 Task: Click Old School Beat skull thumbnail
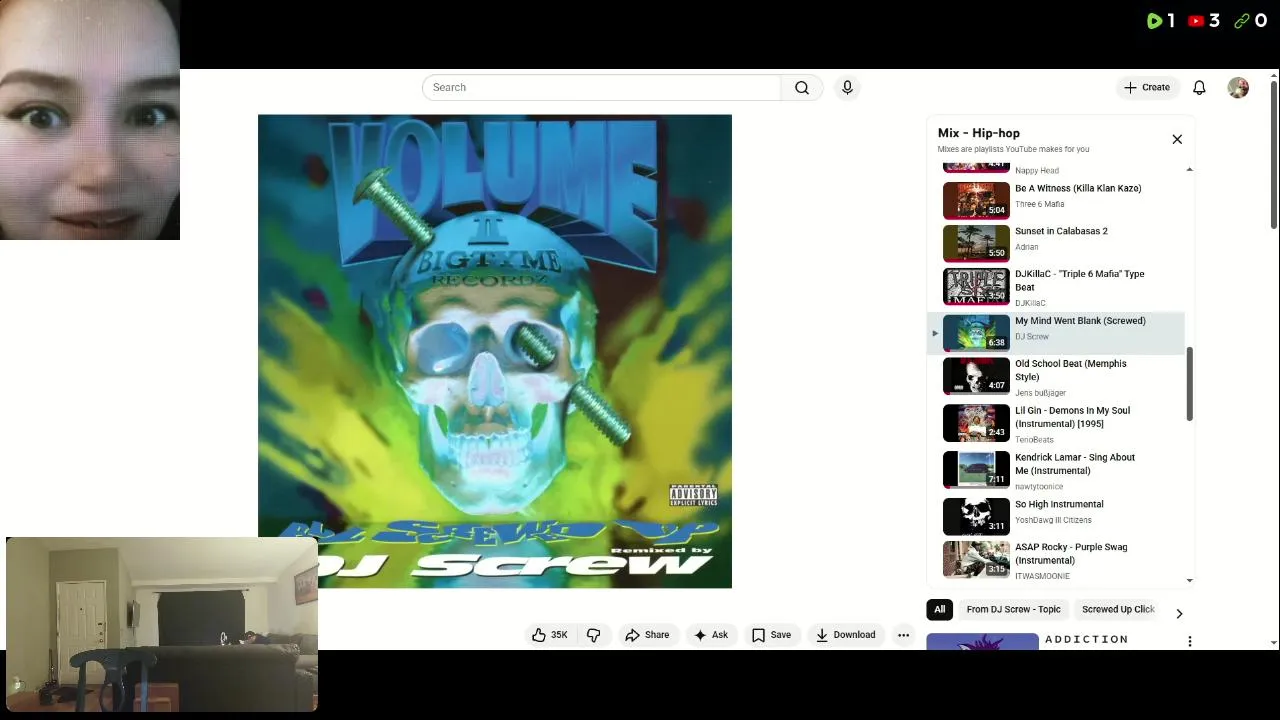(976, 377)
